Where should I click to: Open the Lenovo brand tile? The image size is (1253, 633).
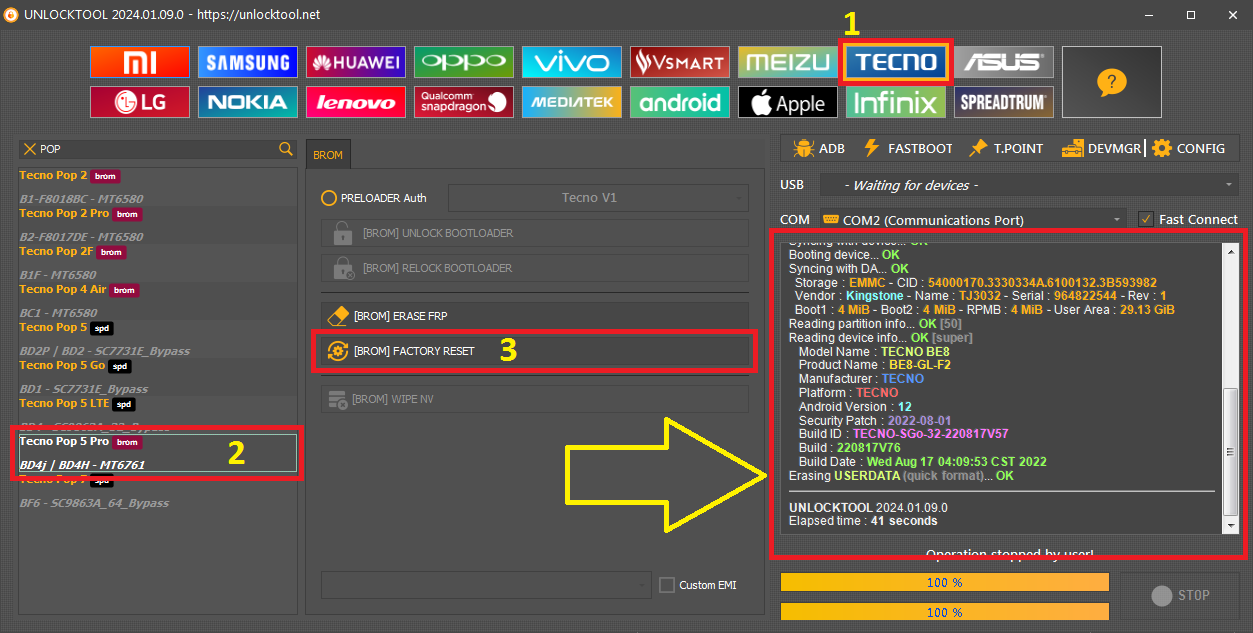pyautogui.click(x=355, y=102)
